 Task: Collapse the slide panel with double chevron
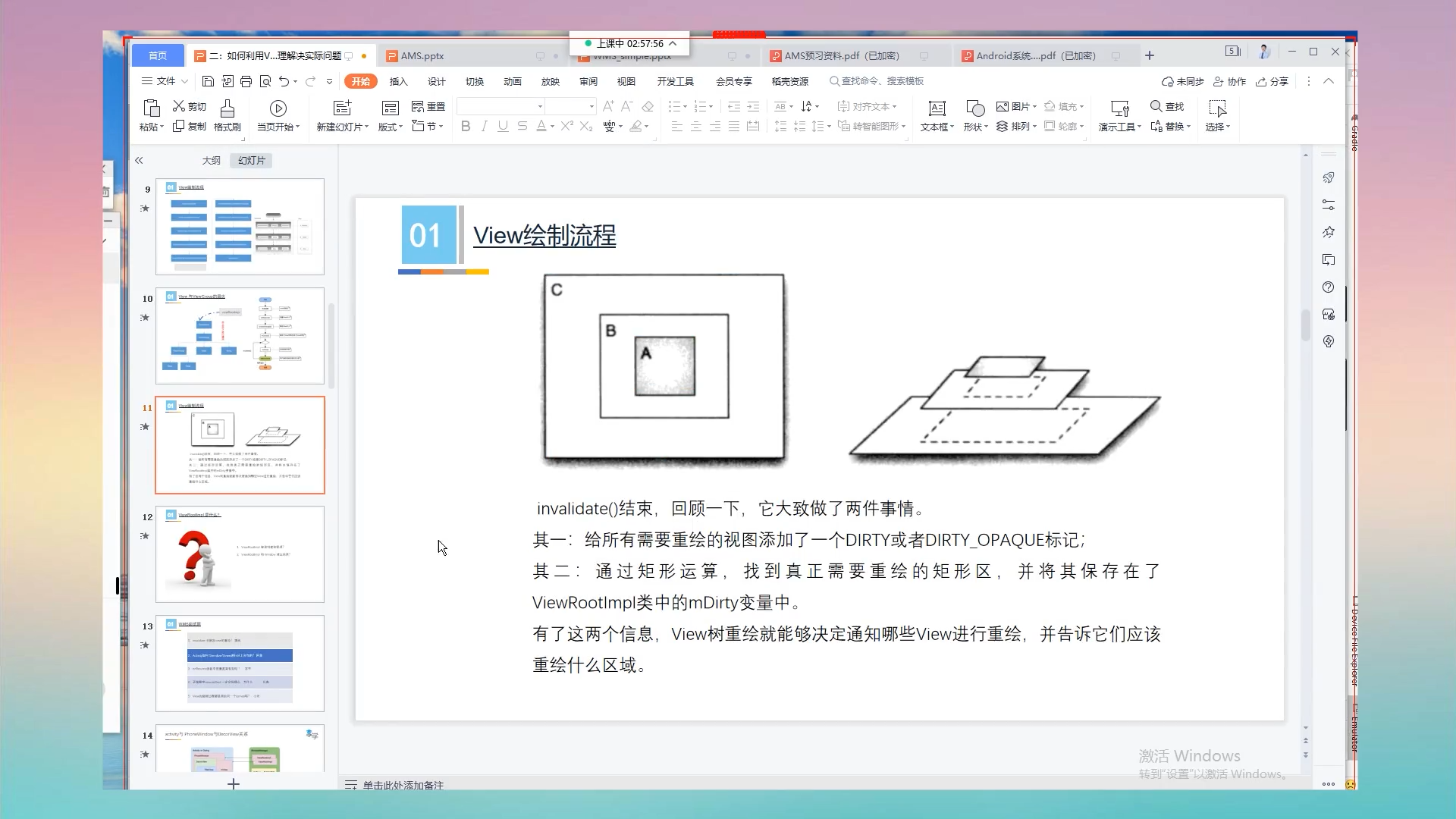[139, 161]
